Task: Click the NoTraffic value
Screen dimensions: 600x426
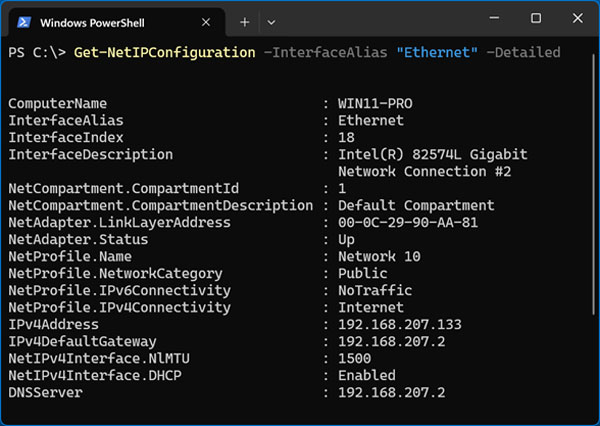Action: point(375,291)
